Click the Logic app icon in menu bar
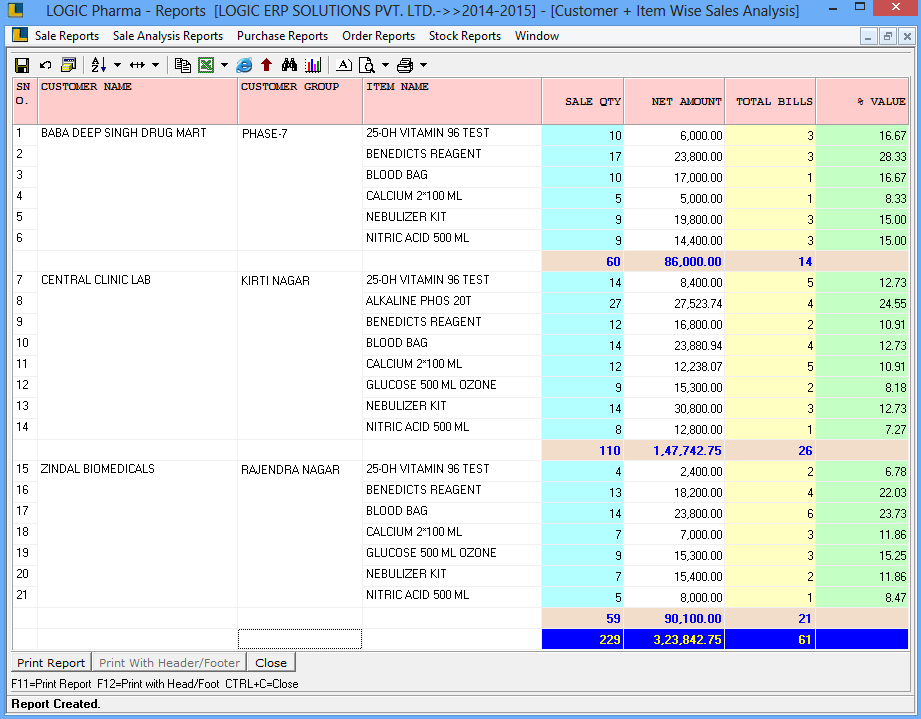The image size is (921, 719). point(20,35)
